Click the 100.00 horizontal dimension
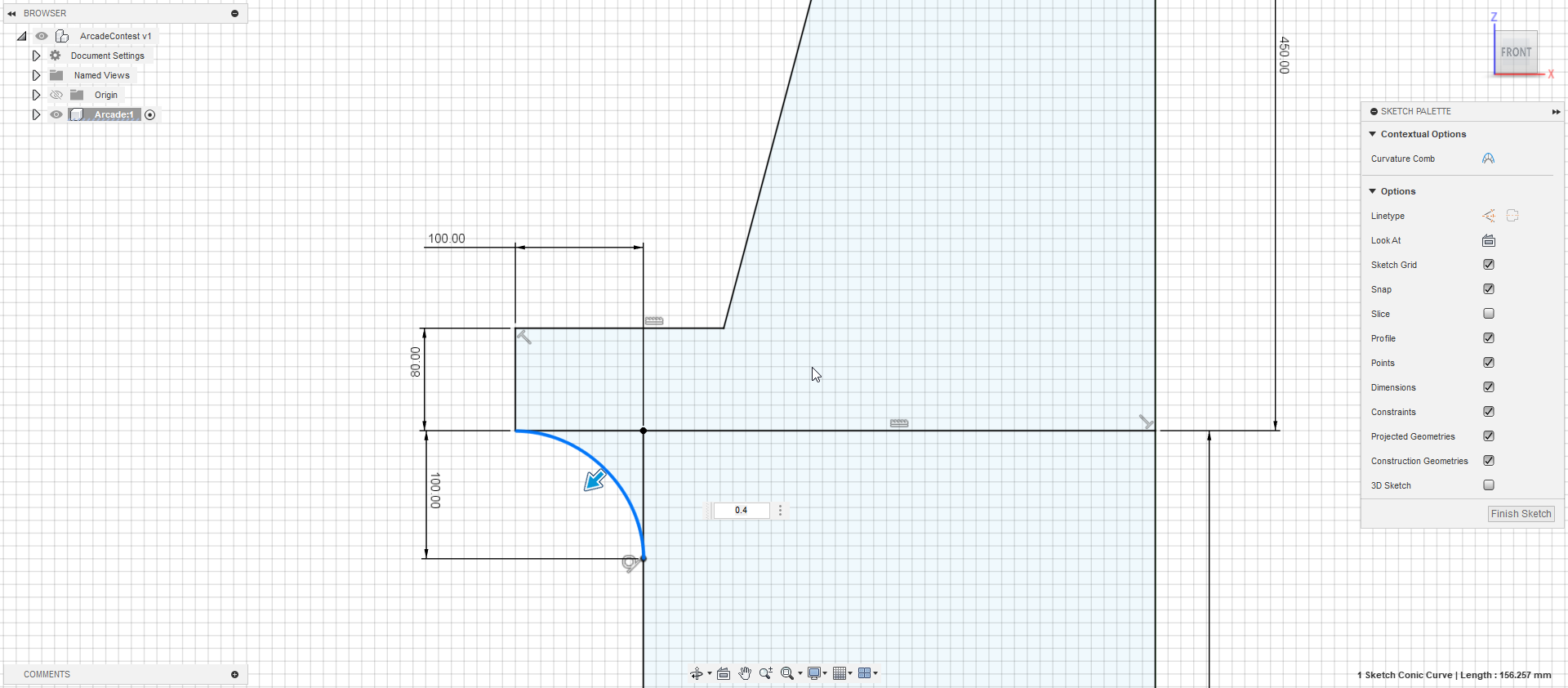 (x=447, y=239)
